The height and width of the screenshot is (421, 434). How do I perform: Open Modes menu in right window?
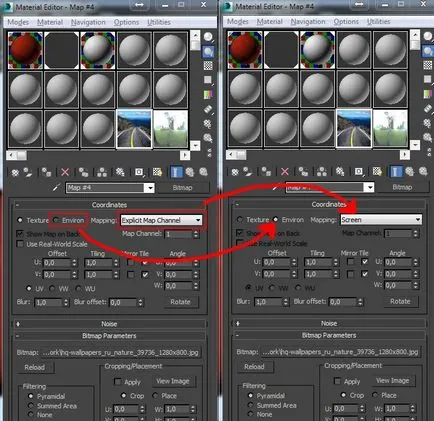pos(238,22)
